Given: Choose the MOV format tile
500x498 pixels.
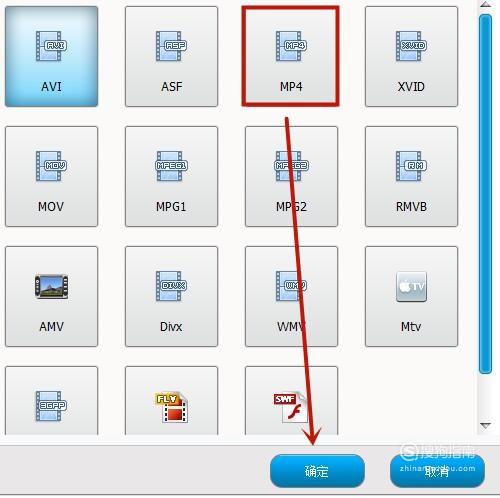Looking at the screenshot, I should point(52,176).
